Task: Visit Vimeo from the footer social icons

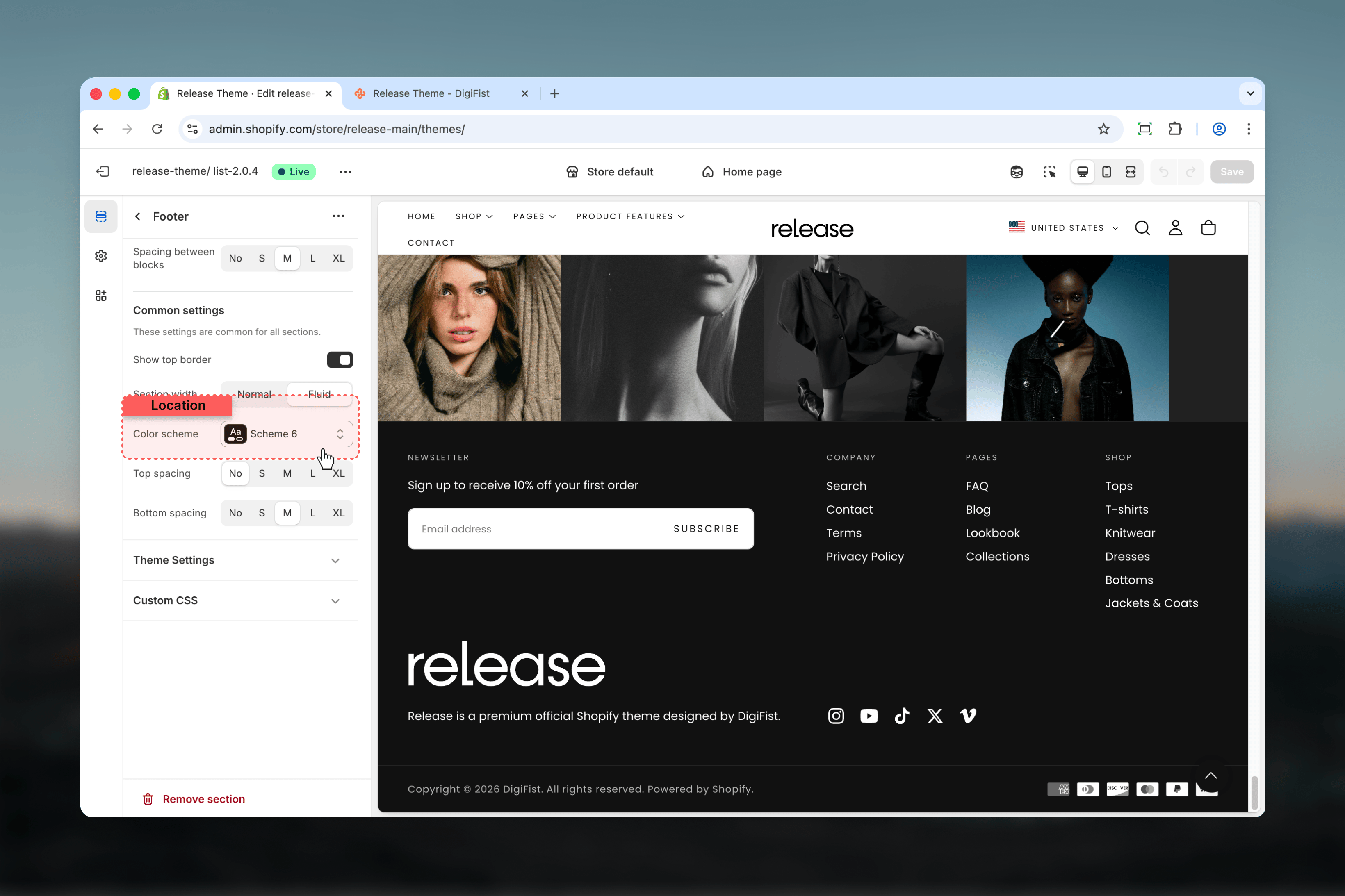Action: [968, 715]
